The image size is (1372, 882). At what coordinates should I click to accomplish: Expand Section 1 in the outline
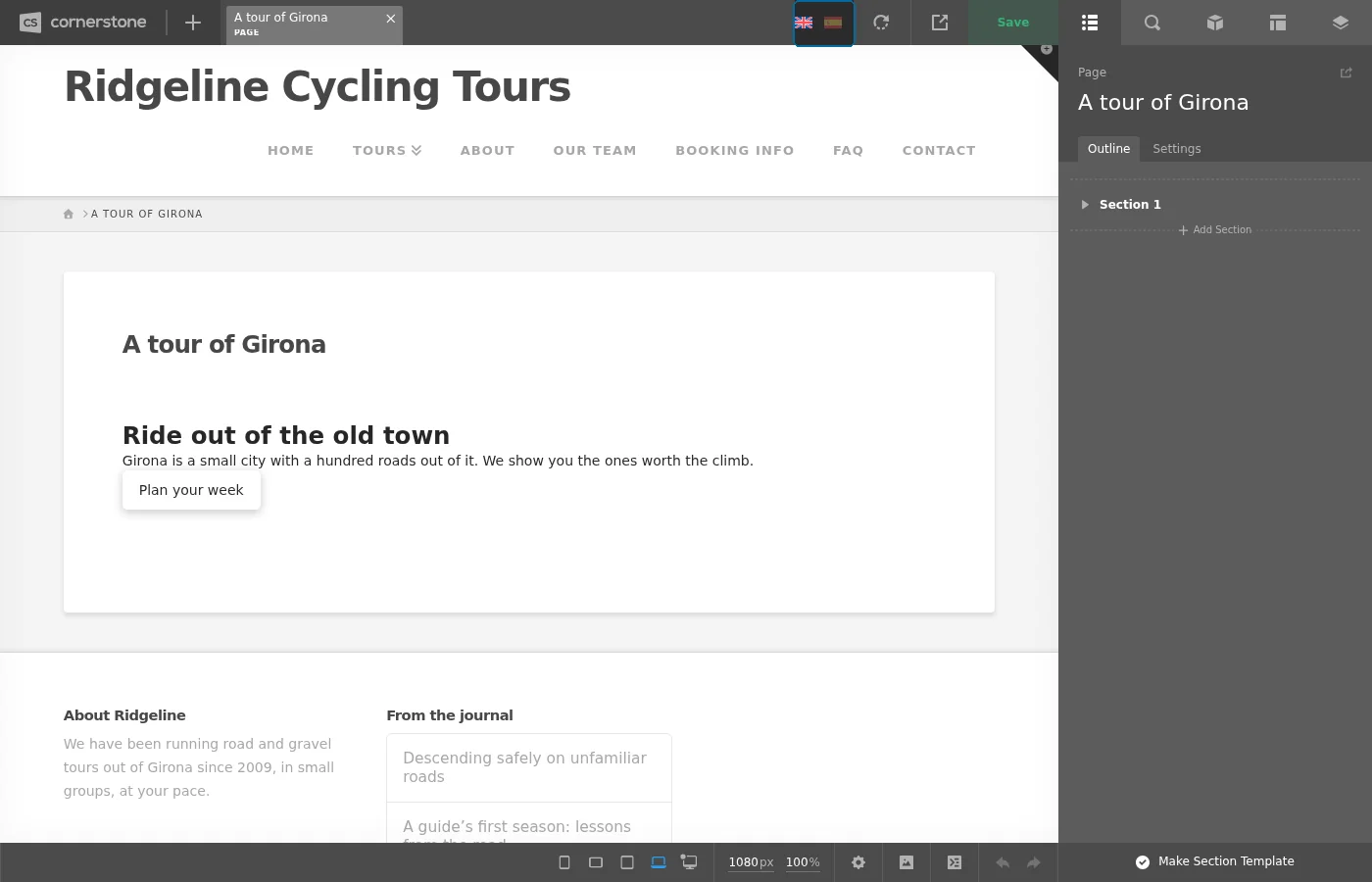(x=1085, y=205)
